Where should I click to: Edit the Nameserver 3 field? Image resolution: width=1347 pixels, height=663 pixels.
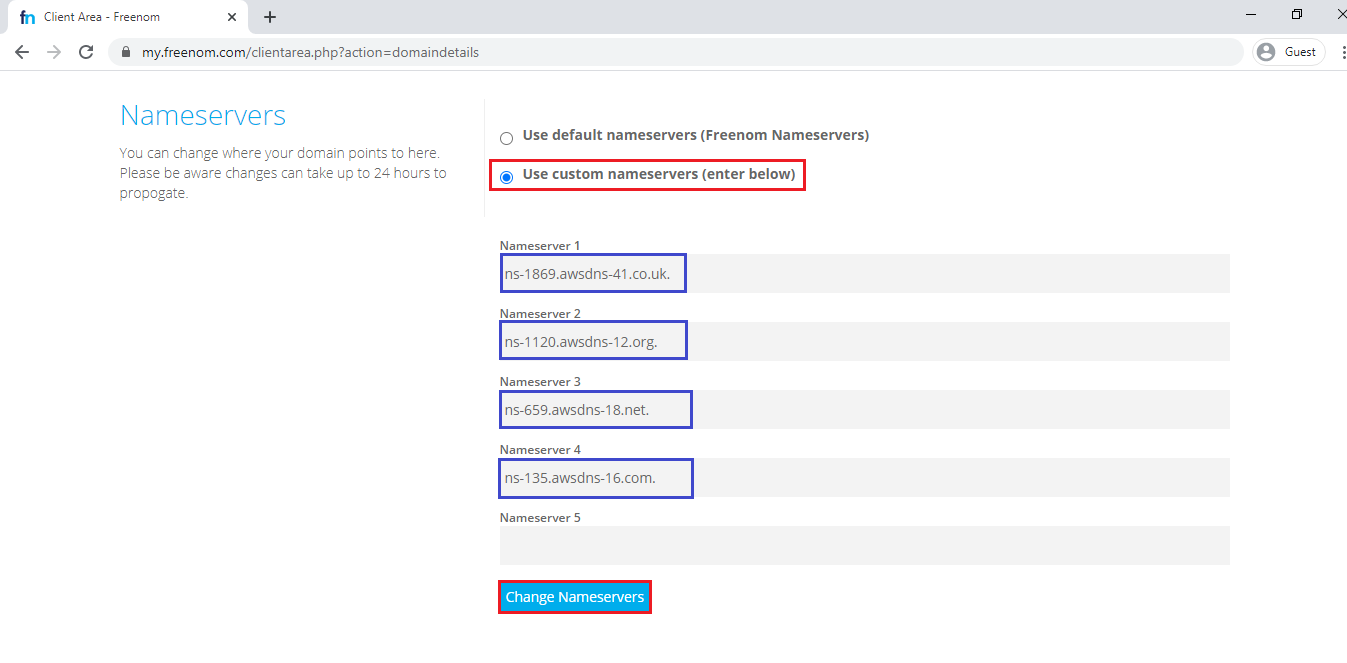(x=864, y=409)
